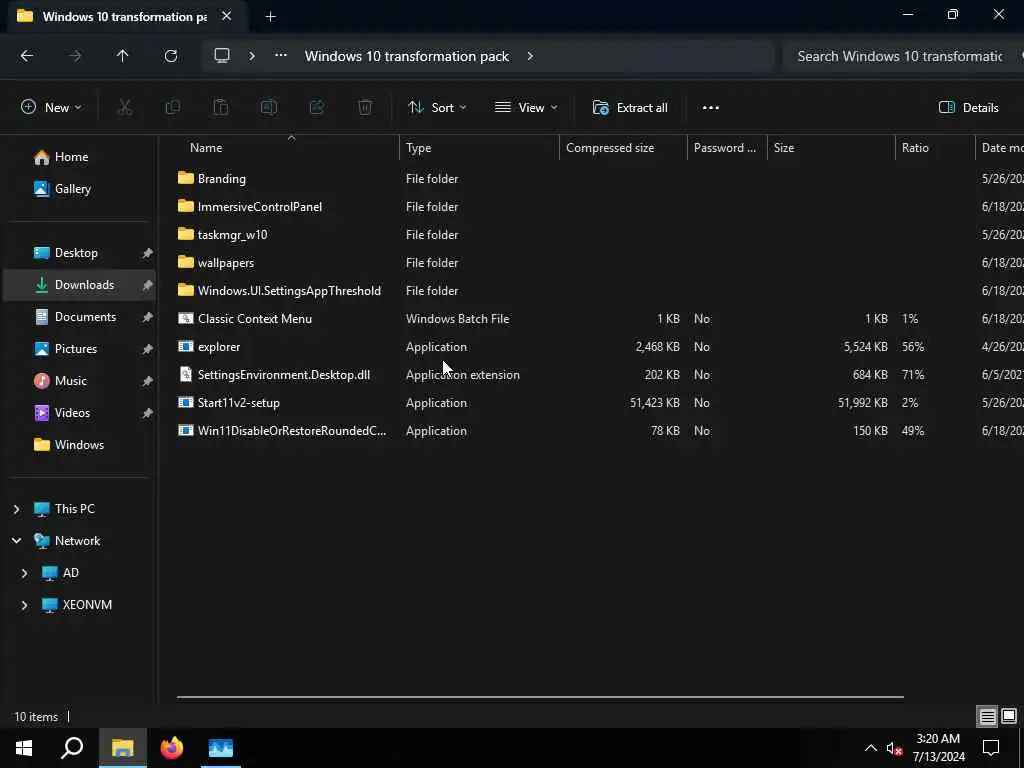Click the horizontal scrollbar thumb
This screenshot has height=768, width=1024.
click(x=540, y=697)
